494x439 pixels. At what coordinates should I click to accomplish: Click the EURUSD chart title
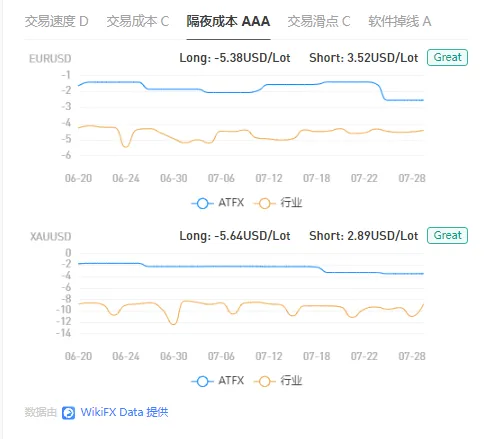point(50,58)
